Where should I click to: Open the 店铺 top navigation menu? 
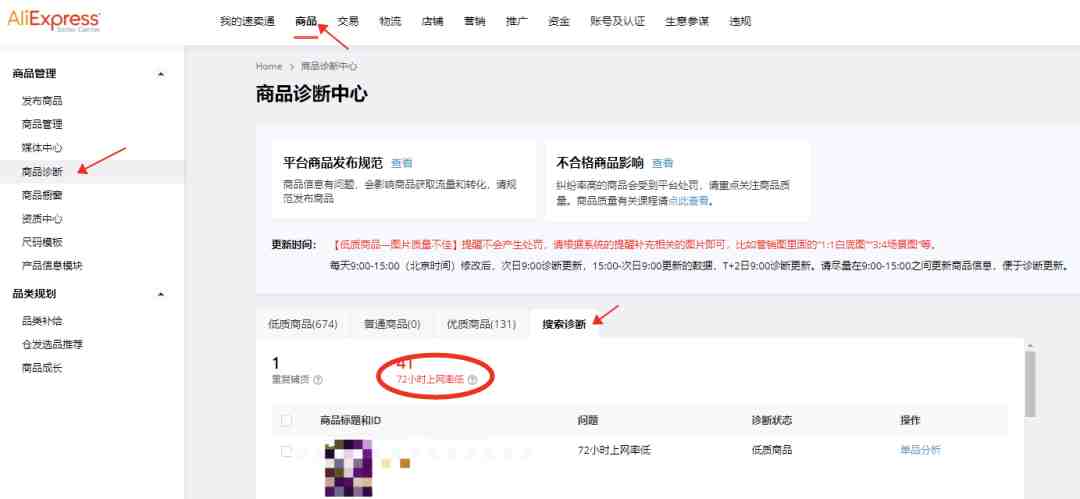coord(432,21)
